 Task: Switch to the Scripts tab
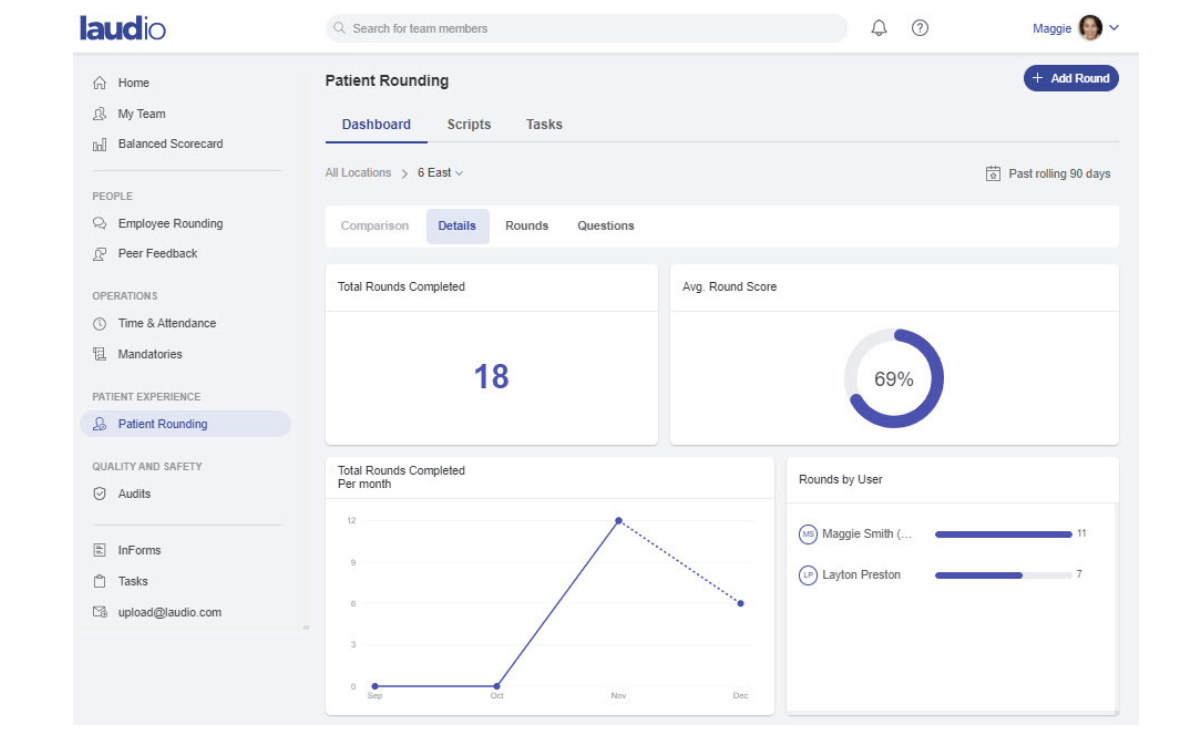[469, 125]
